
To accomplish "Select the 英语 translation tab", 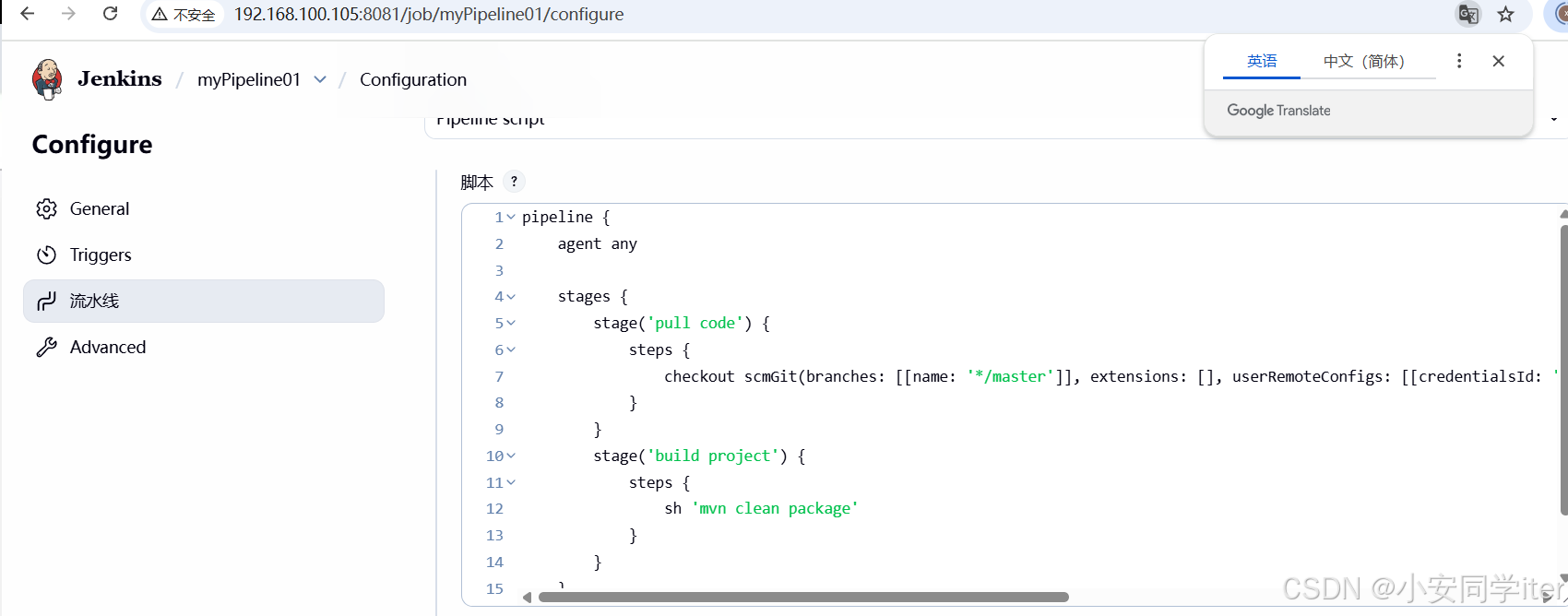I will [1261, 61].
